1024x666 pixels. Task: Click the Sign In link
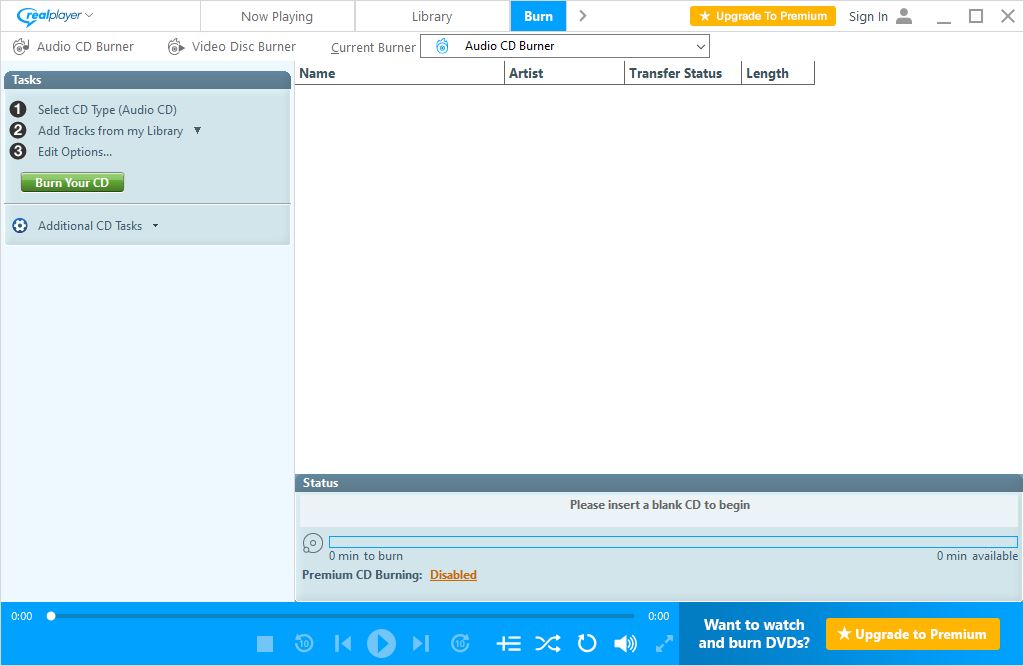(868, 16)
